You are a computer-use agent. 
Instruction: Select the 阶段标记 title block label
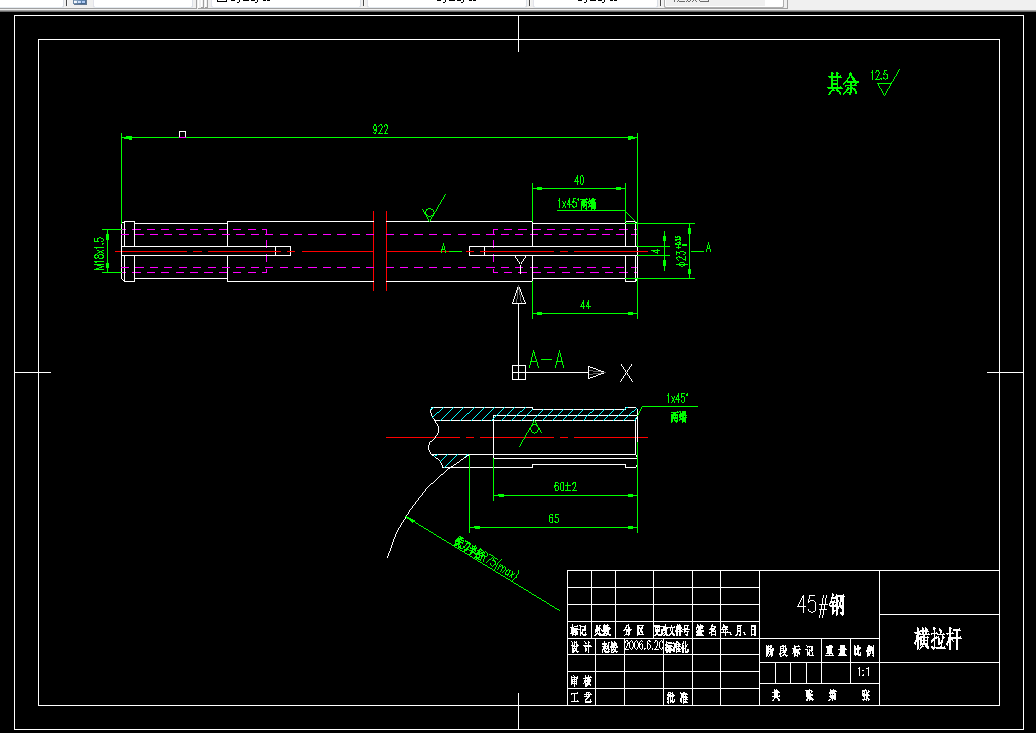[x=790, y=652]
